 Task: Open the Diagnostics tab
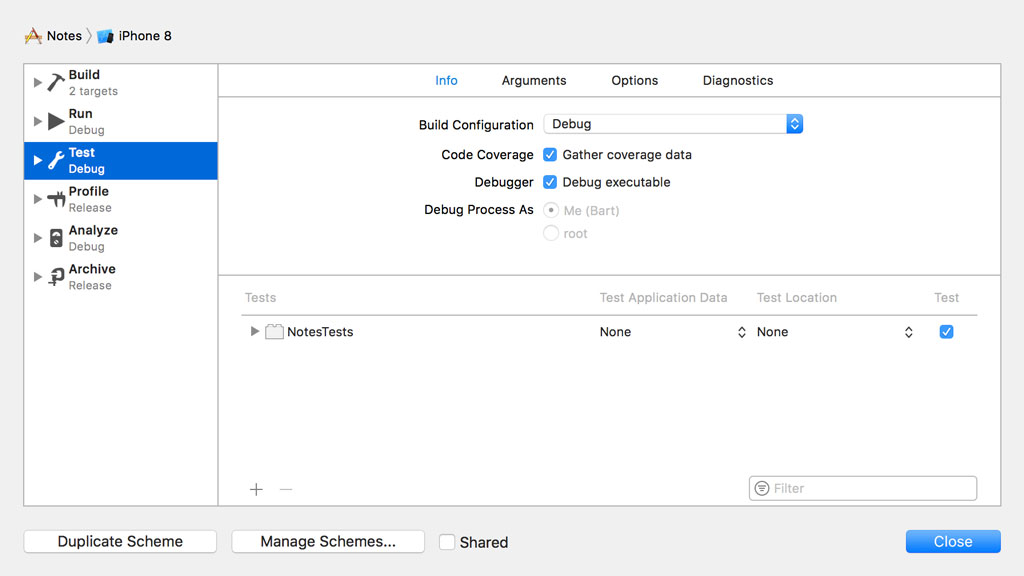pyautogui.click(x=737, y=80)
